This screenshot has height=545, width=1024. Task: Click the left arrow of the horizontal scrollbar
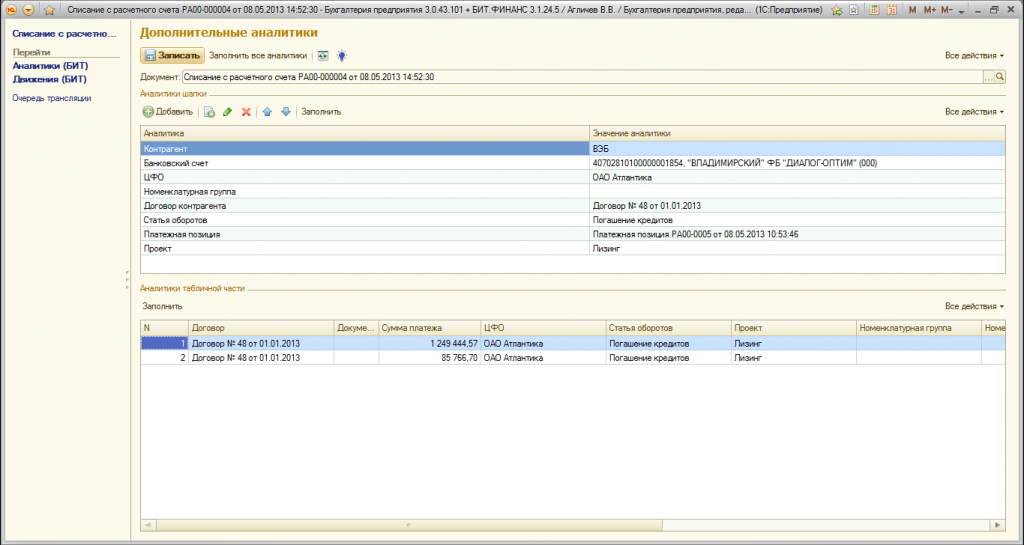(148, 525)
